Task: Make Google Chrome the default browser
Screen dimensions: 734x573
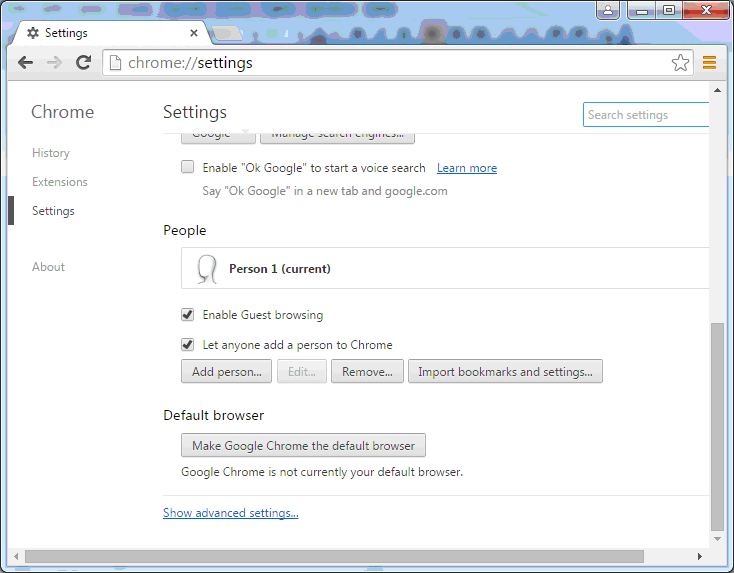Action: pos(303,445)
